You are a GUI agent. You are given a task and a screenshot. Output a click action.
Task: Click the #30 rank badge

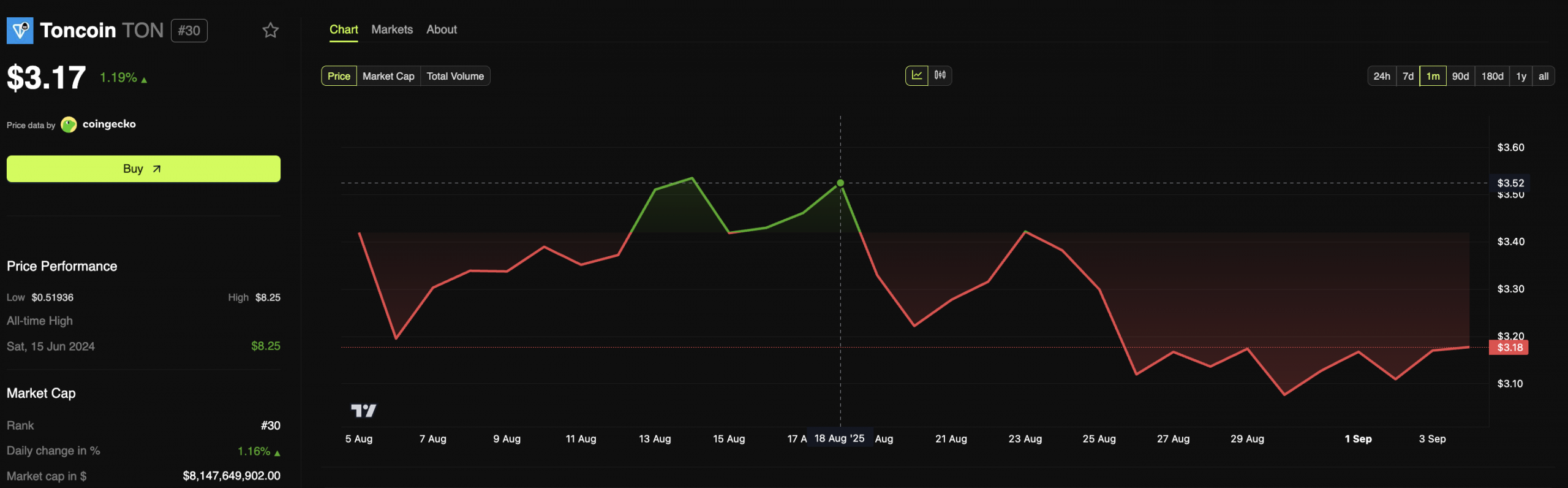[189, 31]
